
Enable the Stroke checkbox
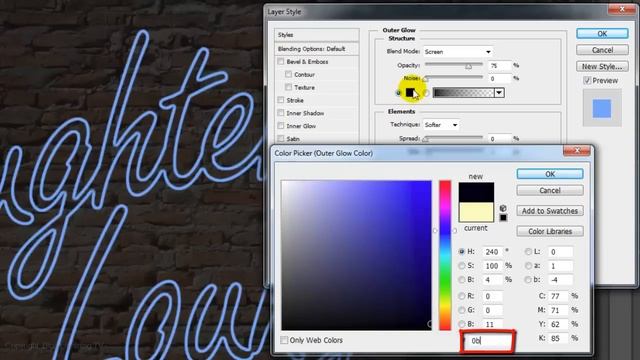coord(281,100)
